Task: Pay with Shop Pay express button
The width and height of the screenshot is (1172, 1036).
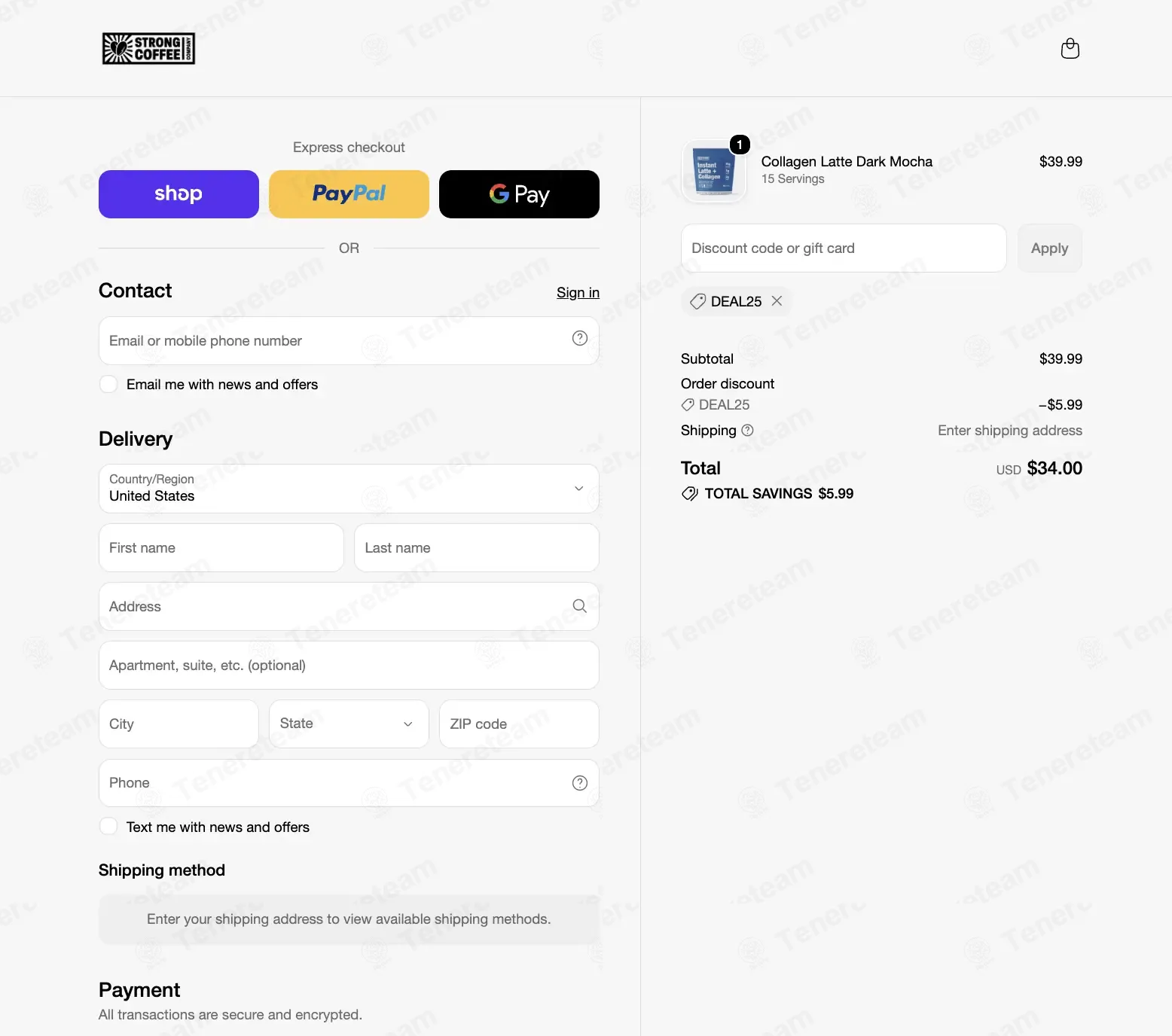Action: click(x=179, y=194)
